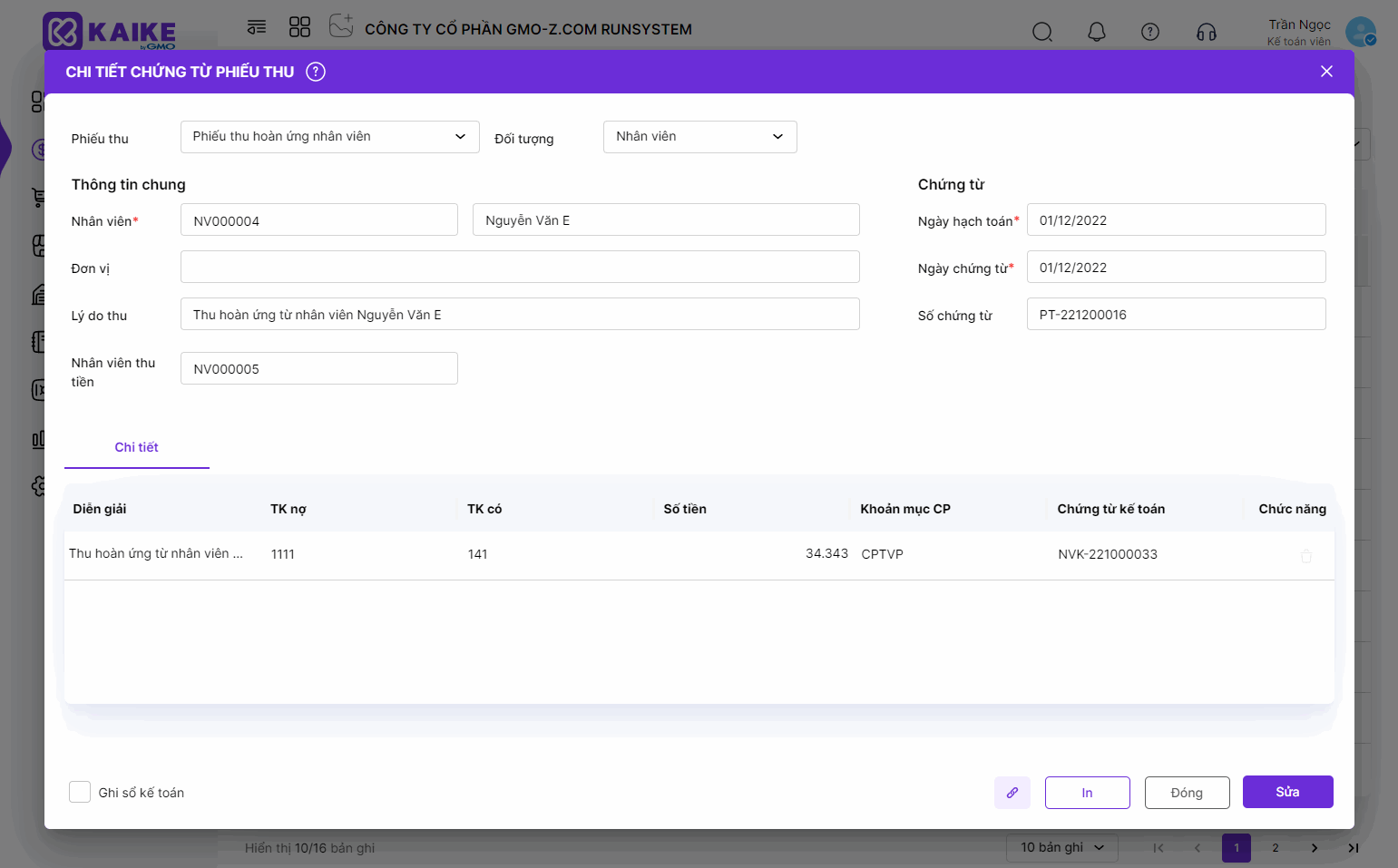Click the employee name field Nguyễn Văn E
The width and height of the screenshot is (1398, 868).
point(666,219)
